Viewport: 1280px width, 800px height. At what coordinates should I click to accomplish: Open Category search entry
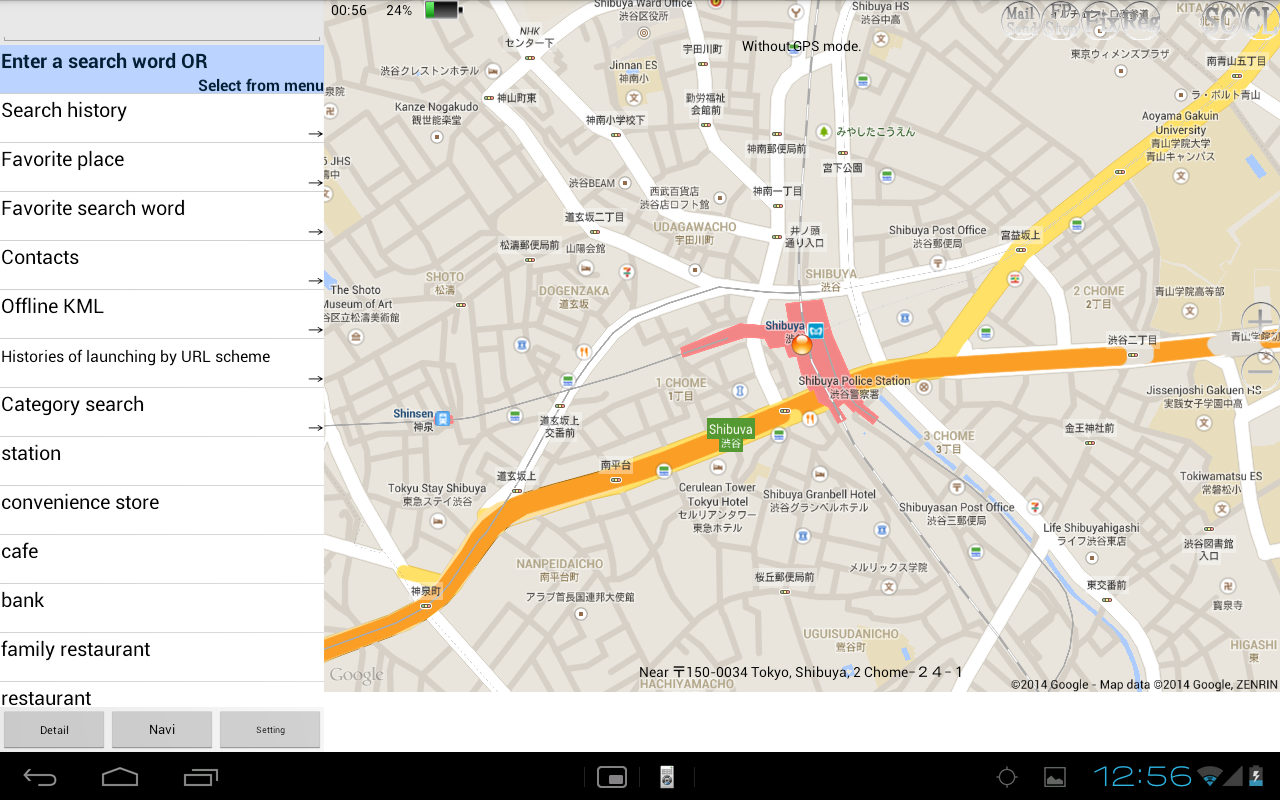[162, 412]
